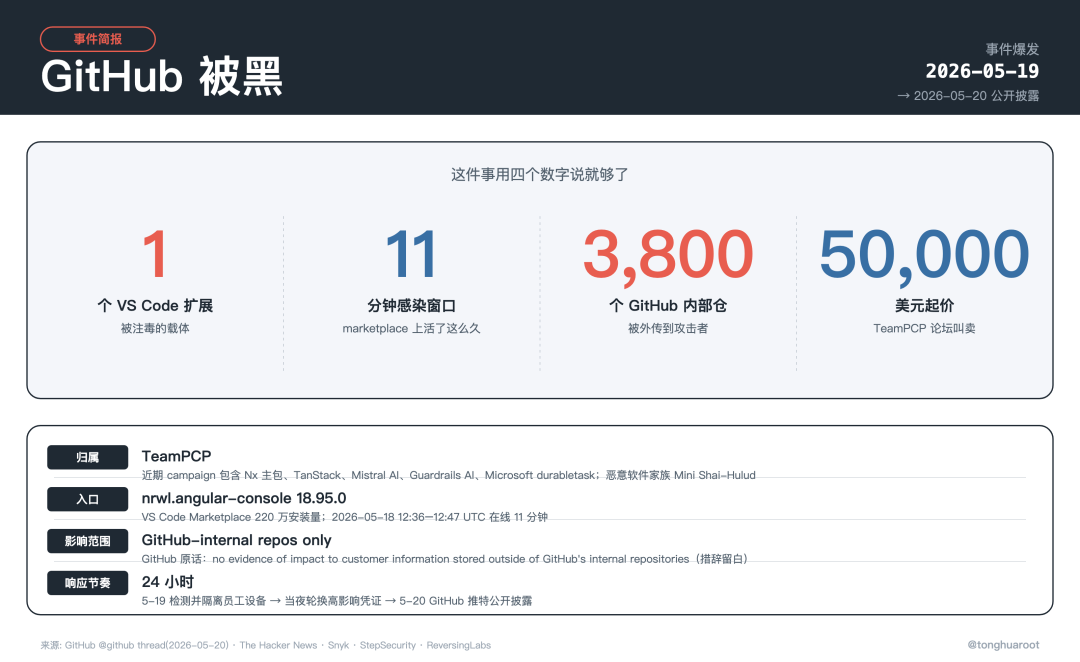Select the 分钟感染窗口 label
The image size is (1080, 662).
point(411,305)
